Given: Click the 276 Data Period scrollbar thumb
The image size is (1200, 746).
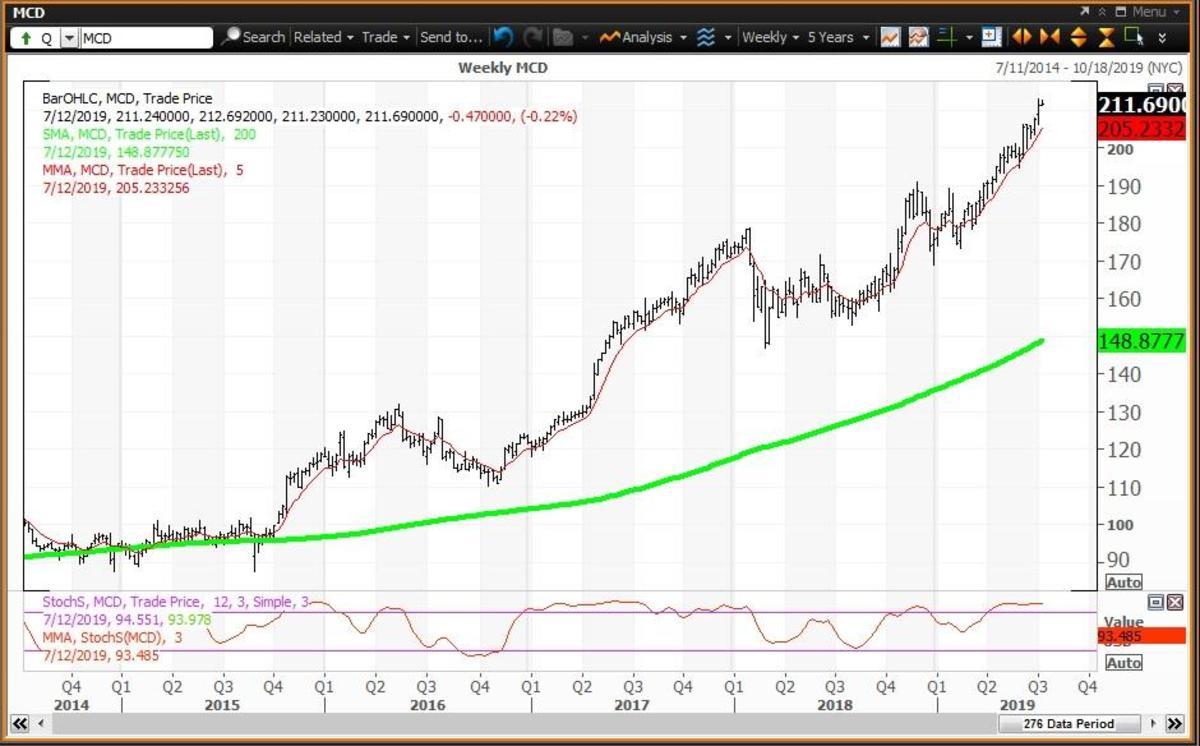Looking at the screenshot, I should tap(1069, 724).
